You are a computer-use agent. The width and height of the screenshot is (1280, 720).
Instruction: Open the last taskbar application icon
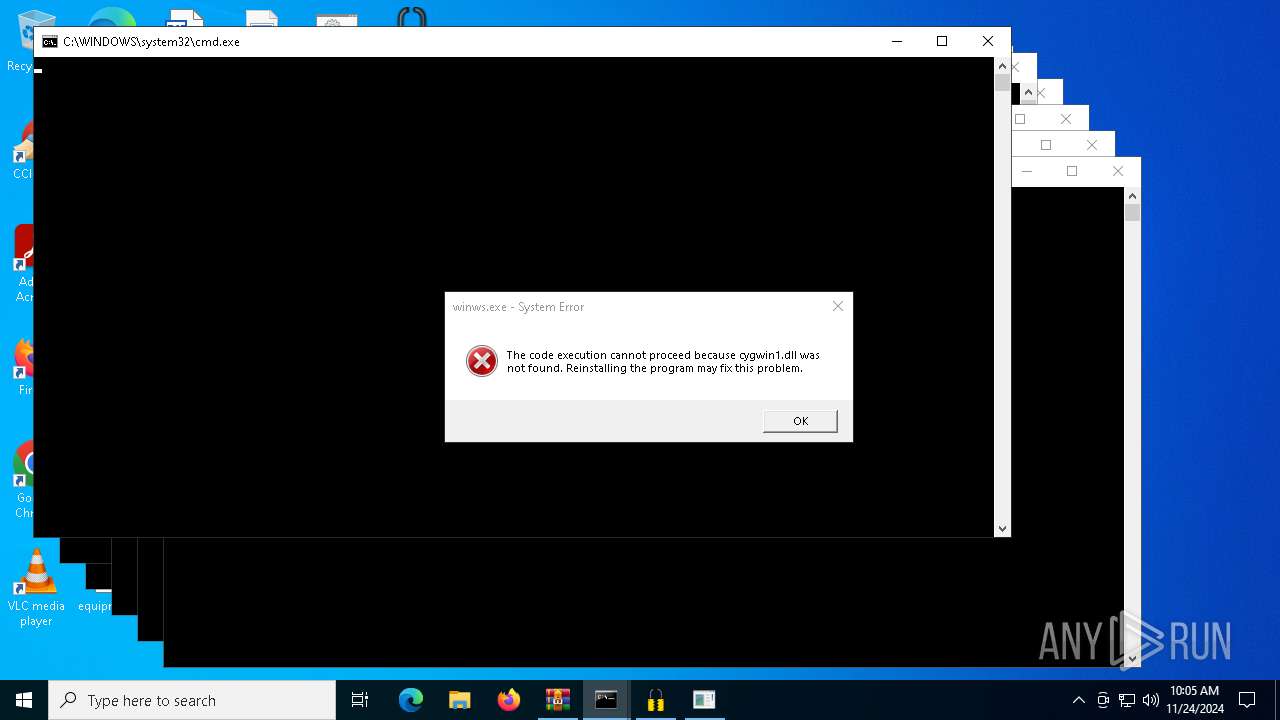(x=704, y=700)
